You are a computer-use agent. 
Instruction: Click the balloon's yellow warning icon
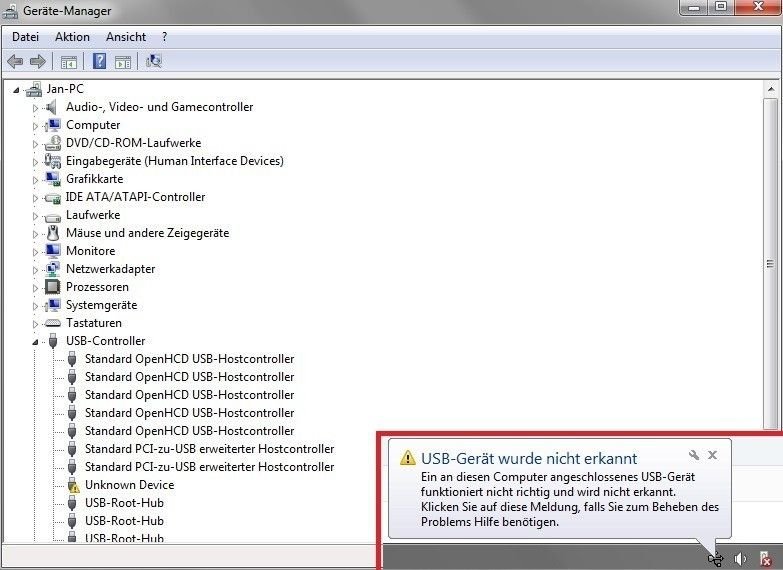click(407, 457)
